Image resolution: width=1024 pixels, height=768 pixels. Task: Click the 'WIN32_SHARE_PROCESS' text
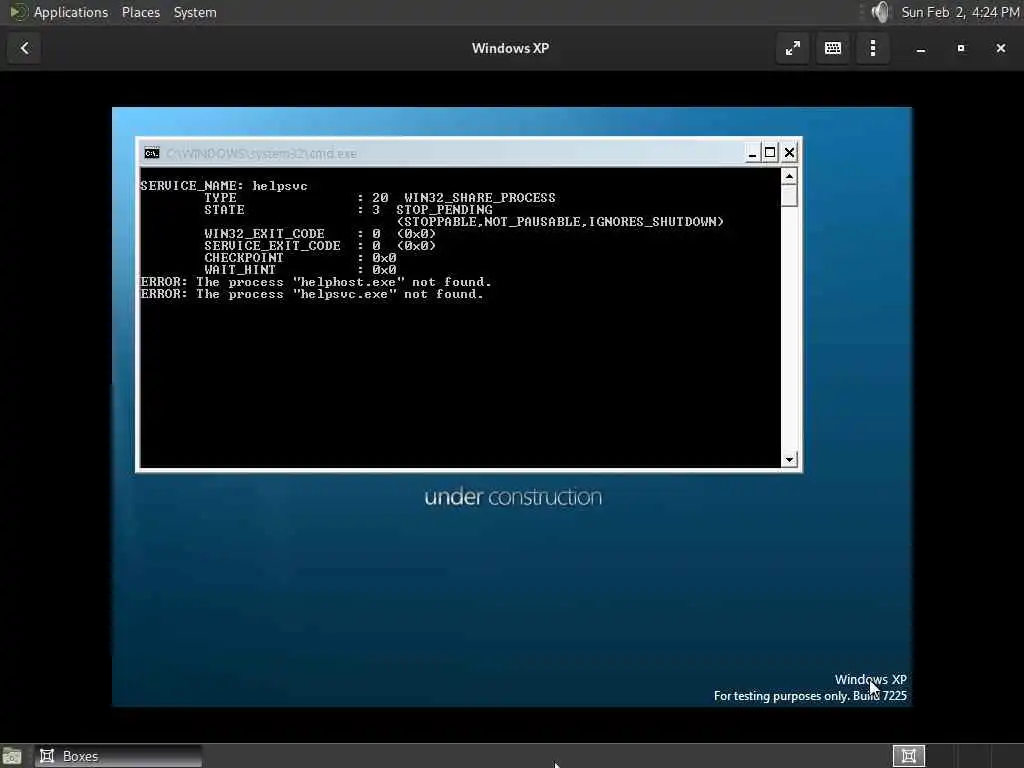(479, 198)
